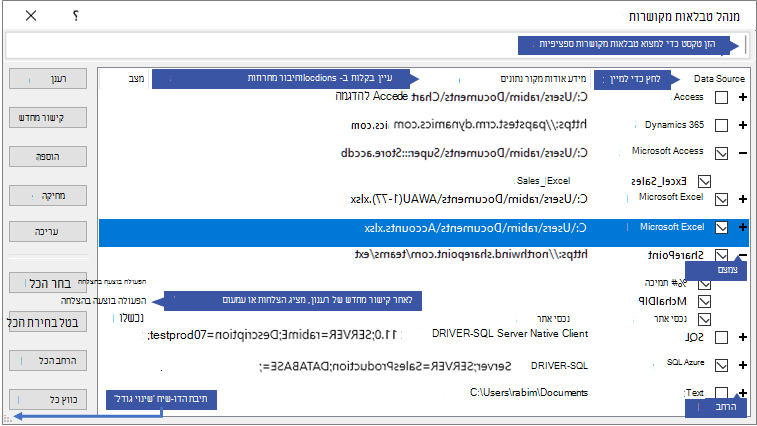Click the הוספה (Add) button
Screen dimensions: 757x426
coord(48,156)
